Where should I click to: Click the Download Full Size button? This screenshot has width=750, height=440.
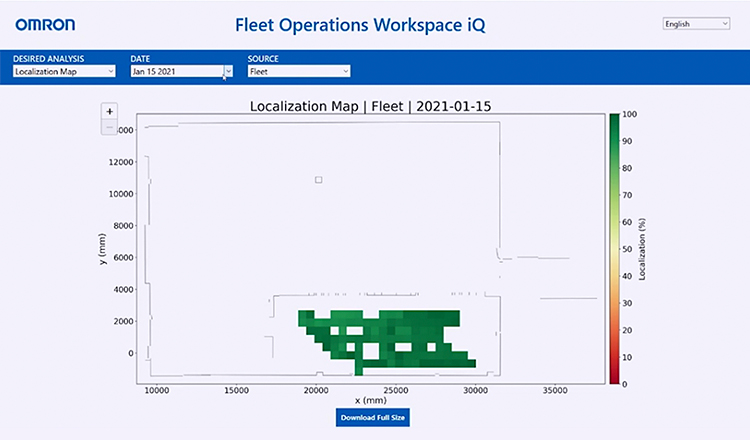373,418
